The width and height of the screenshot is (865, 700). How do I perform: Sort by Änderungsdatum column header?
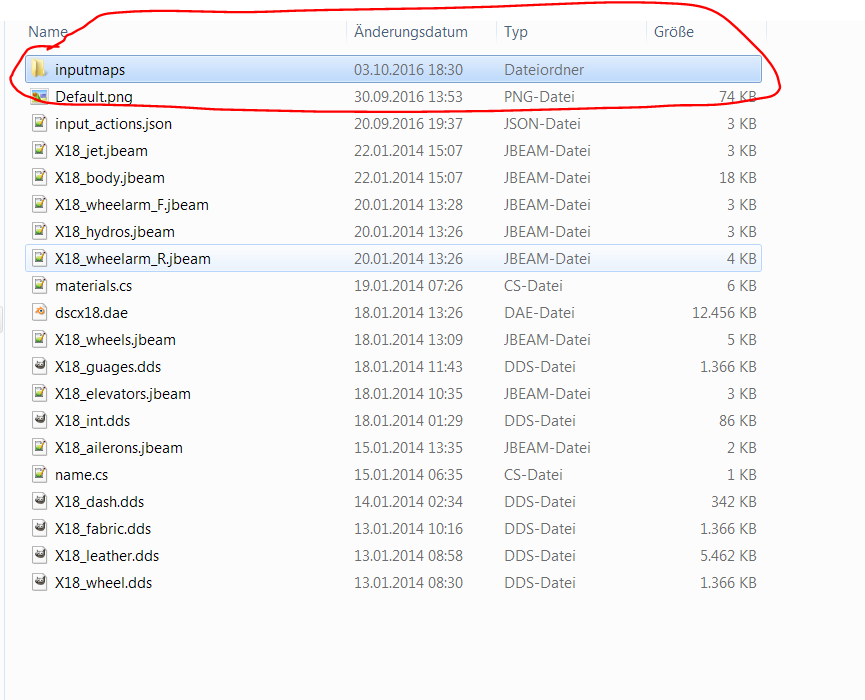pos(410,31)
